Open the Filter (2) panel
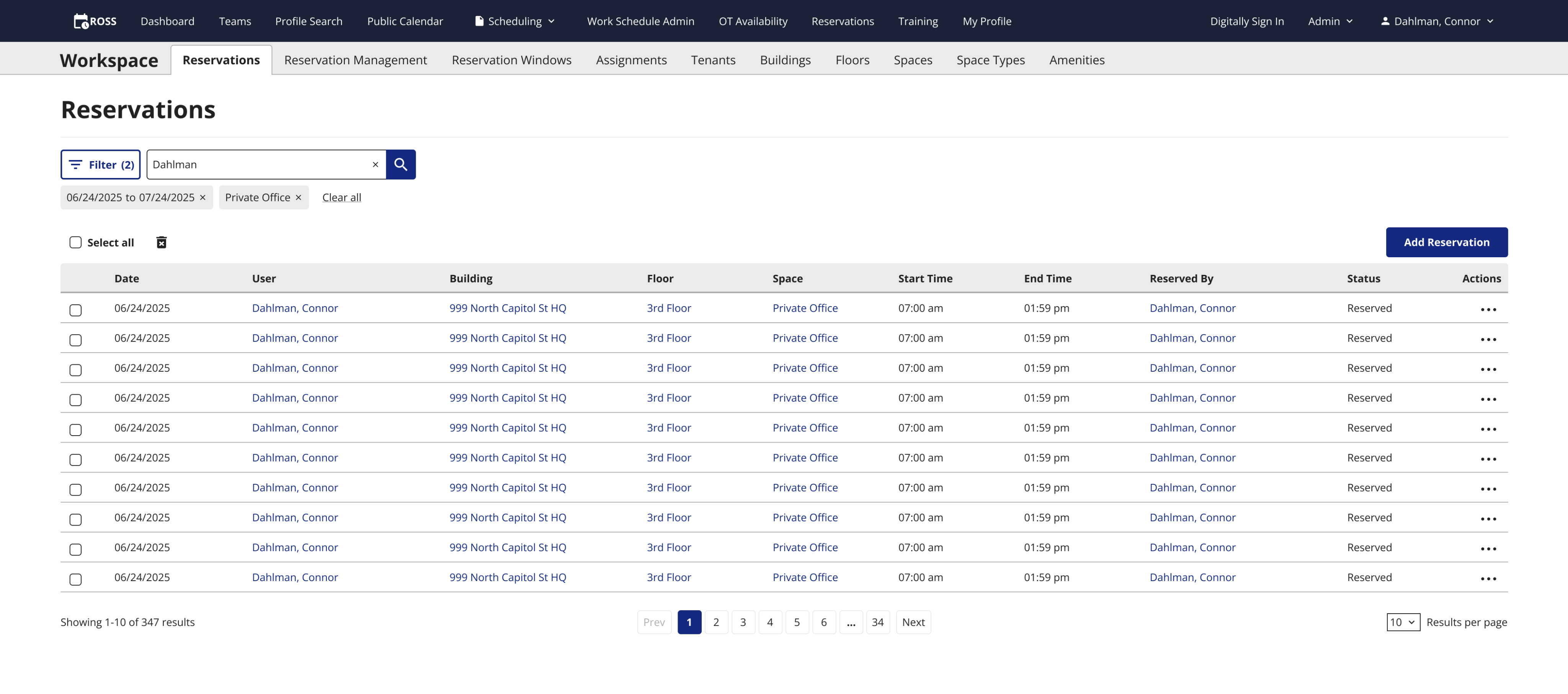The image size is (1568, 694). [x=100, y=164]
